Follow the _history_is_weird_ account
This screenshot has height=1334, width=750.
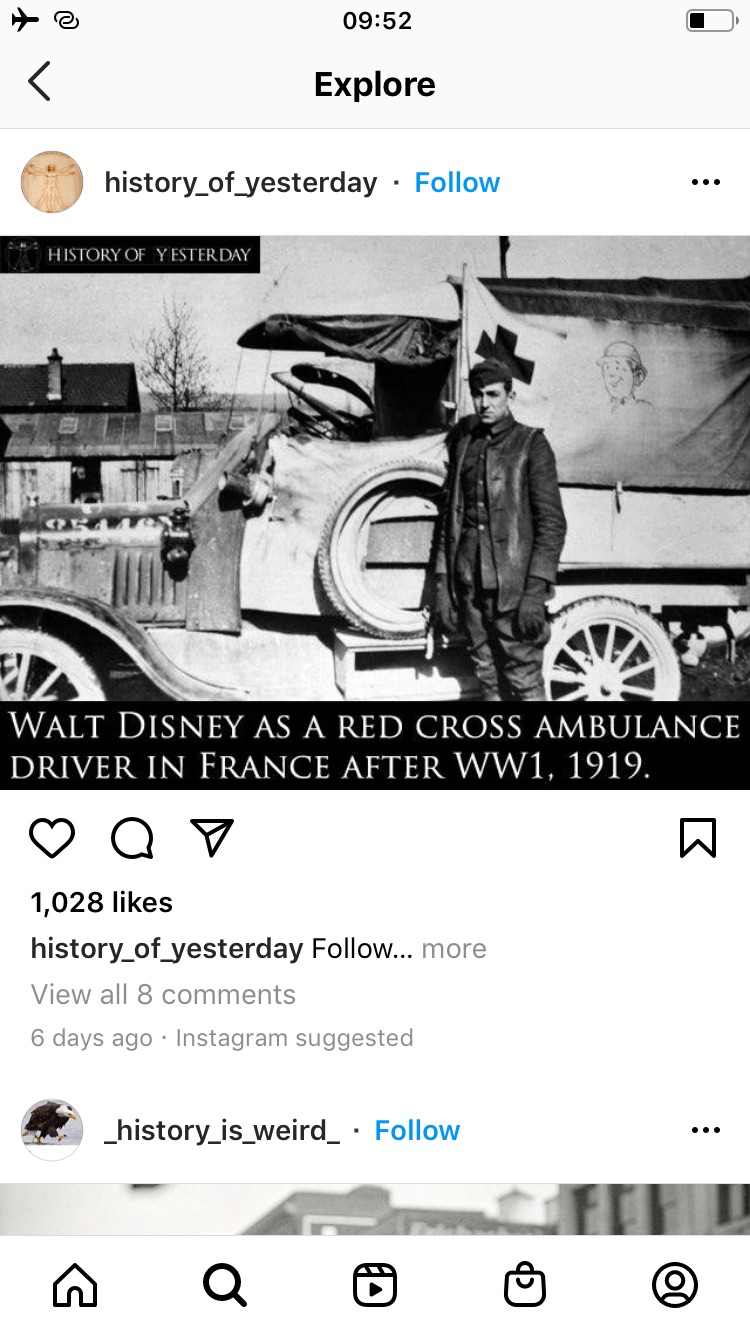[417, 1130]
